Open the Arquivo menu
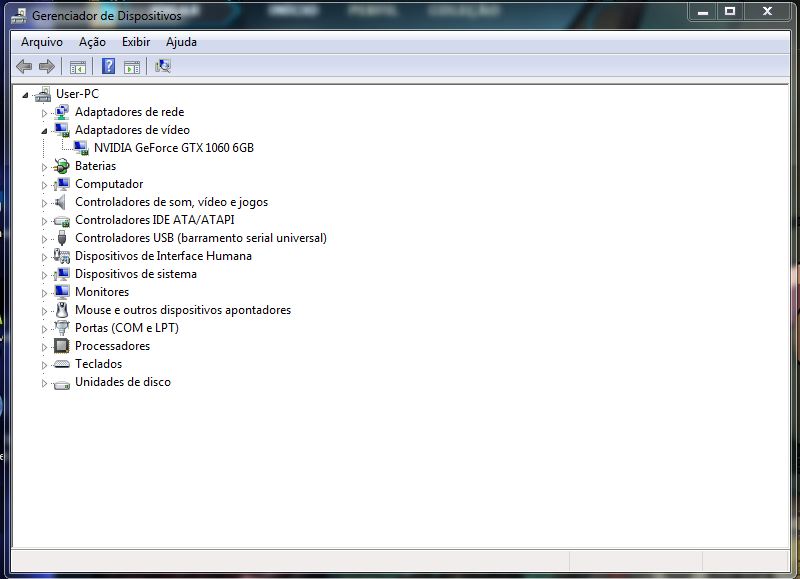The image size is (800, 579). pos(42,42)
